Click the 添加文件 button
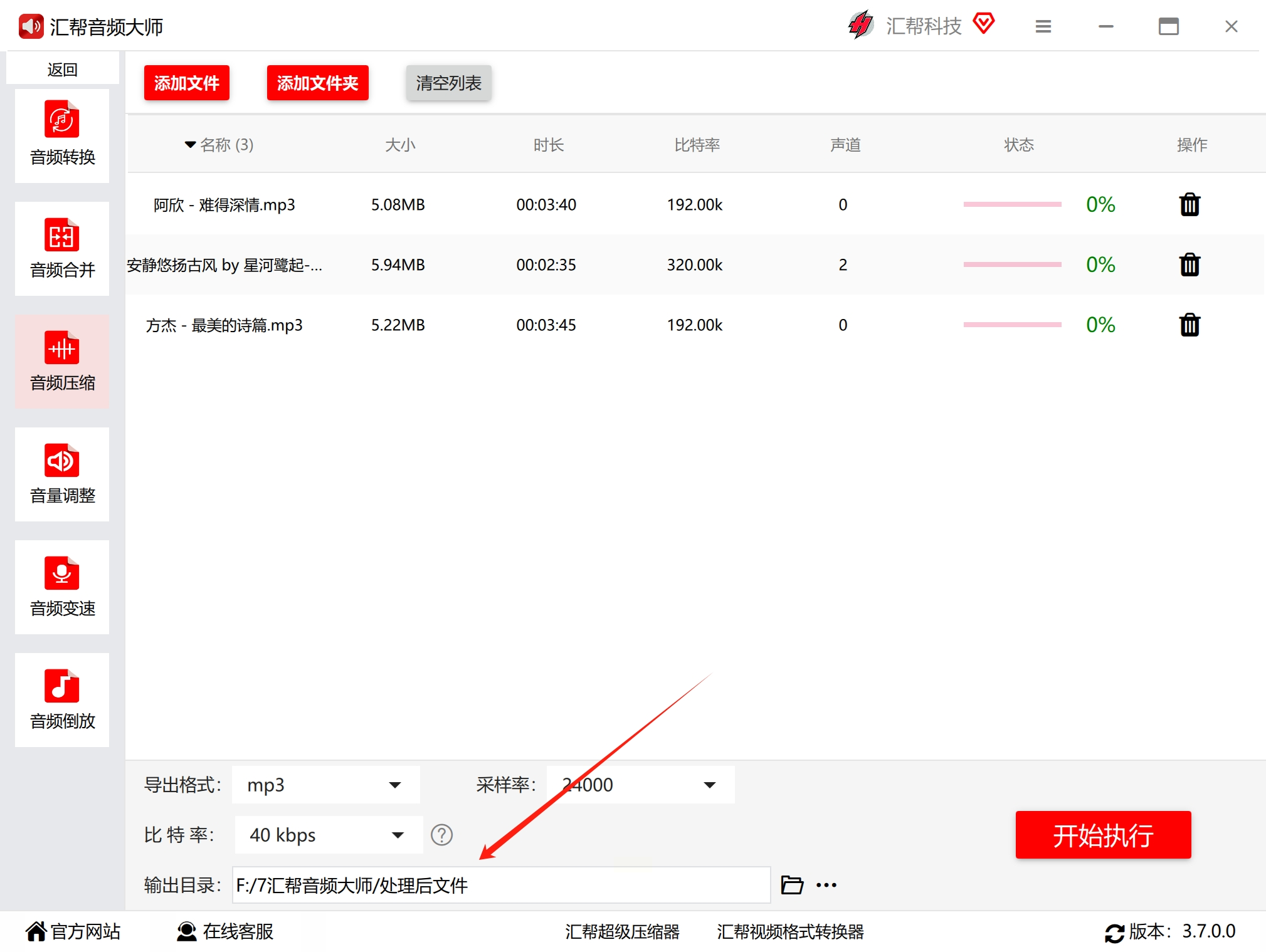Screen dimensions: 1266x952 click(x=187, y=83)
